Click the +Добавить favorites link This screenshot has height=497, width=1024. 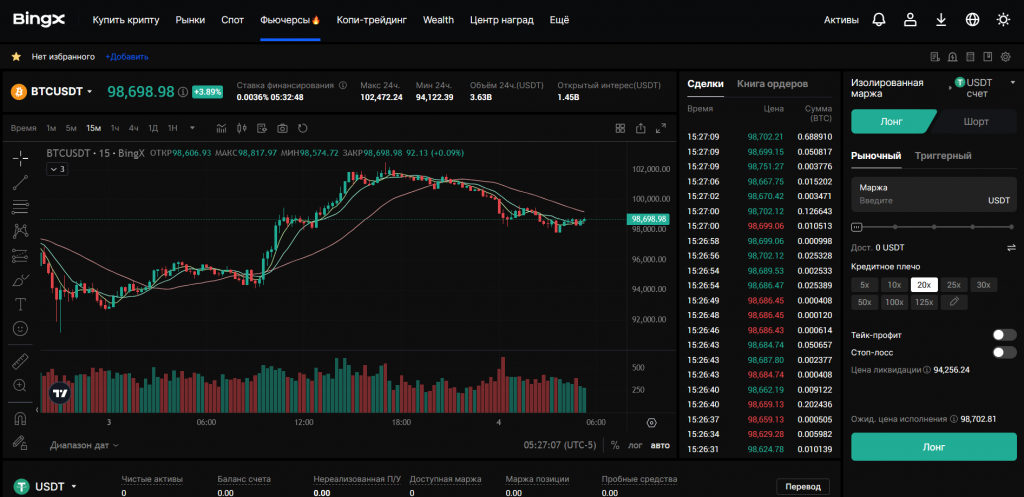coord(127,57)
